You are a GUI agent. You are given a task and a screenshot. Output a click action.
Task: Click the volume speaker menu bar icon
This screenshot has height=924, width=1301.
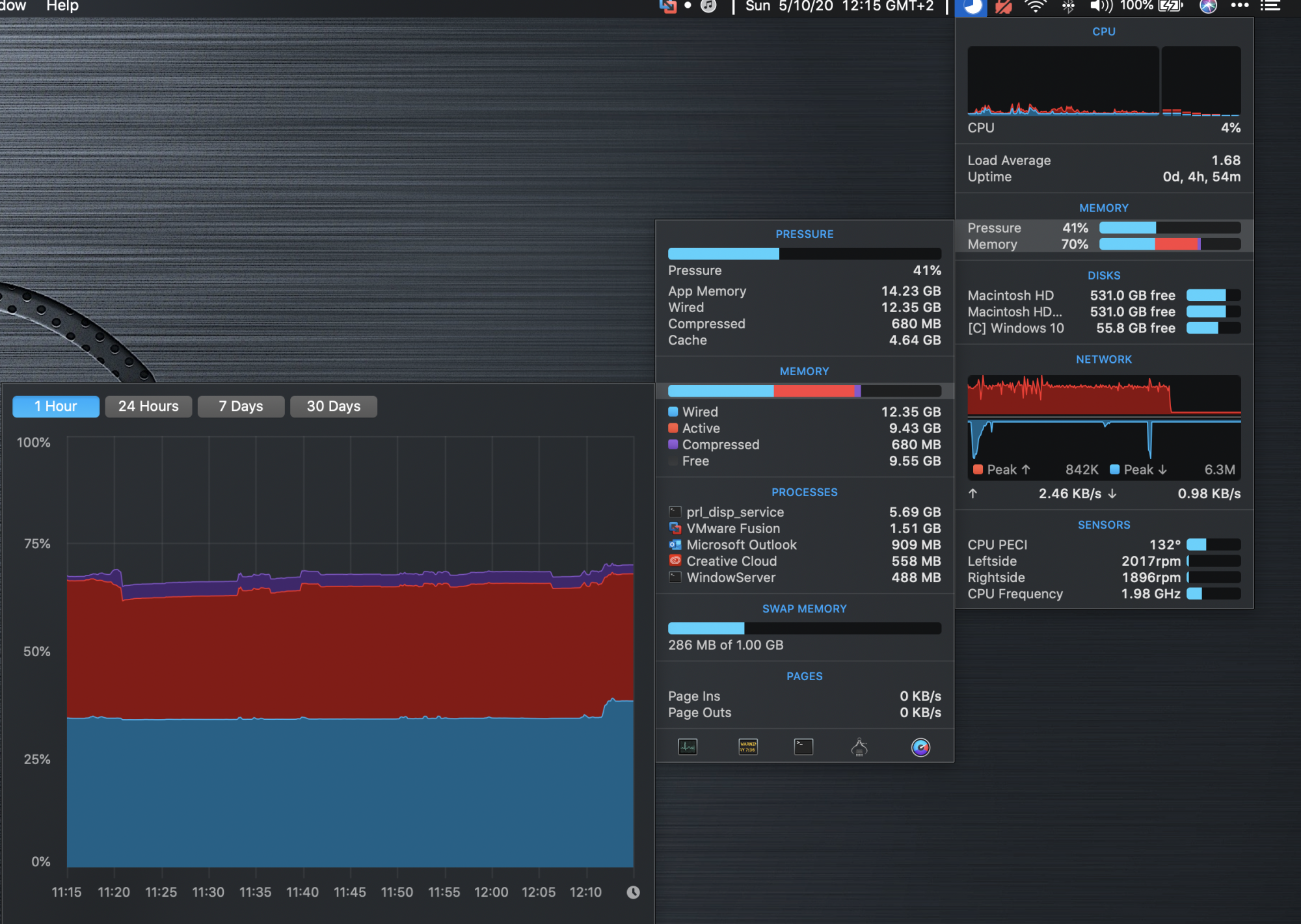(x=1101, y=7)
